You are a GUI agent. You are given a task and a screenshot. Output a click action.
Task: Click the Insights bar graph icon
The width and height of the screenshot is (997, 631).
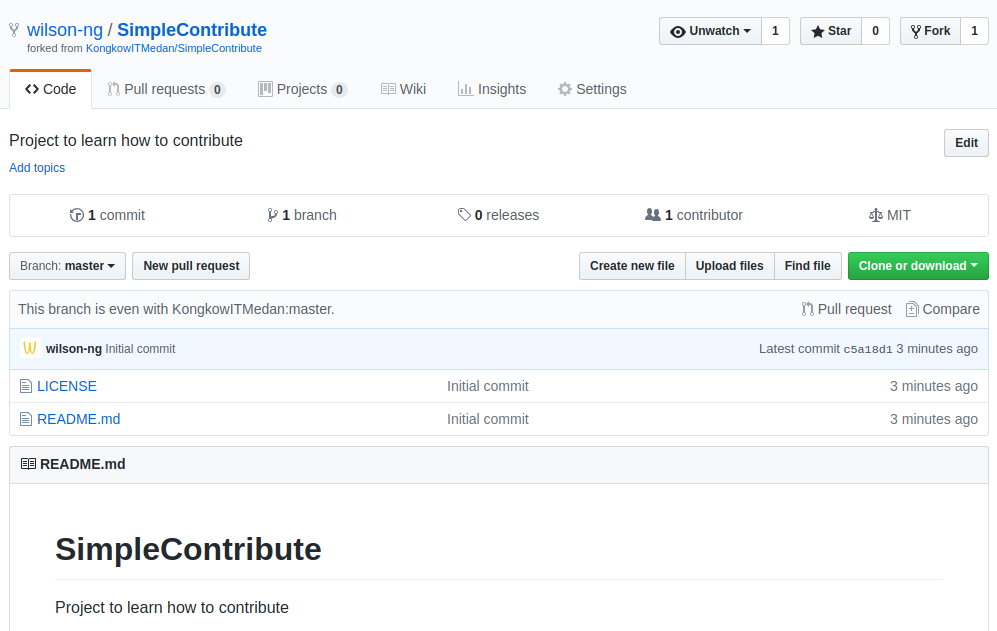(x=465, y=89)
